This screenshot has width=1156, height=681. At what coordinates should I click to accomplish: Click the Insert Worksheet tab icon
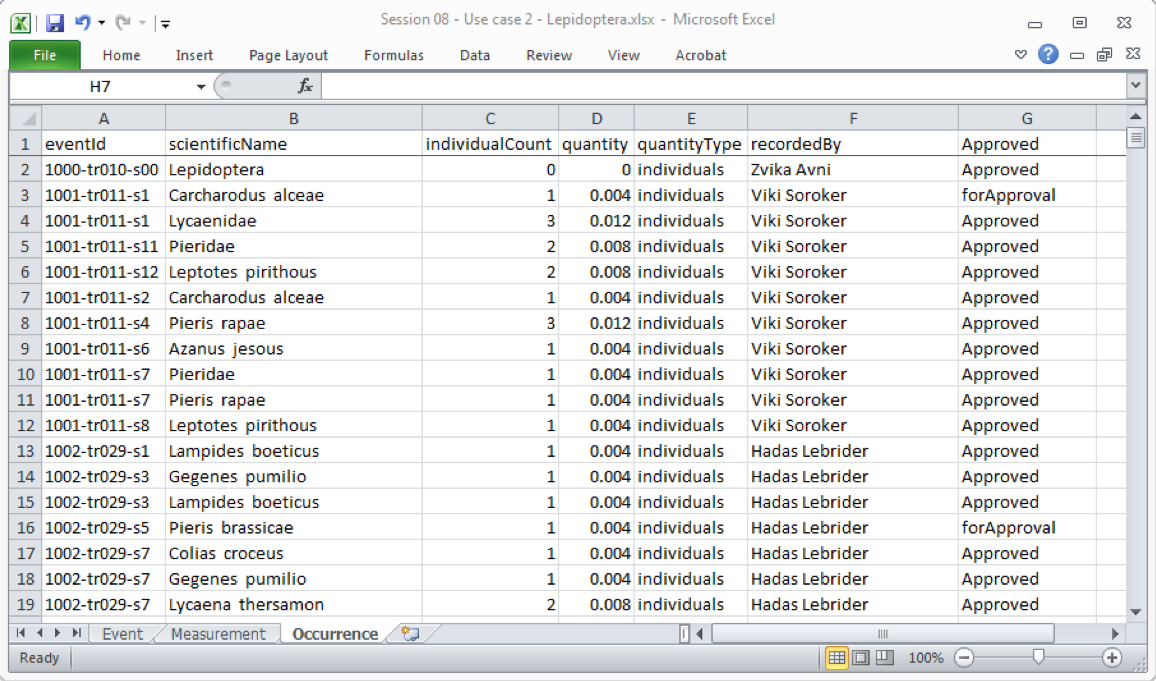[x=409, y=634]
